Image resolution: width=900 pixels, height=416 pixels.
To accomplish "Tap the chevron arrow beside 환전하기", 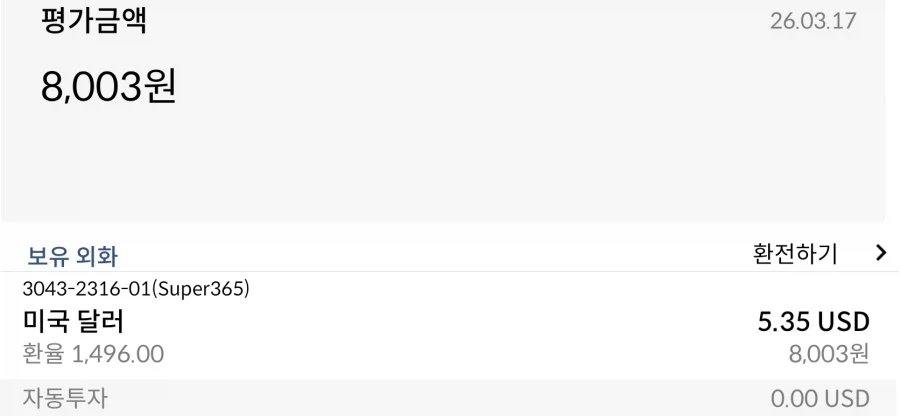I will tap(880, 250).
